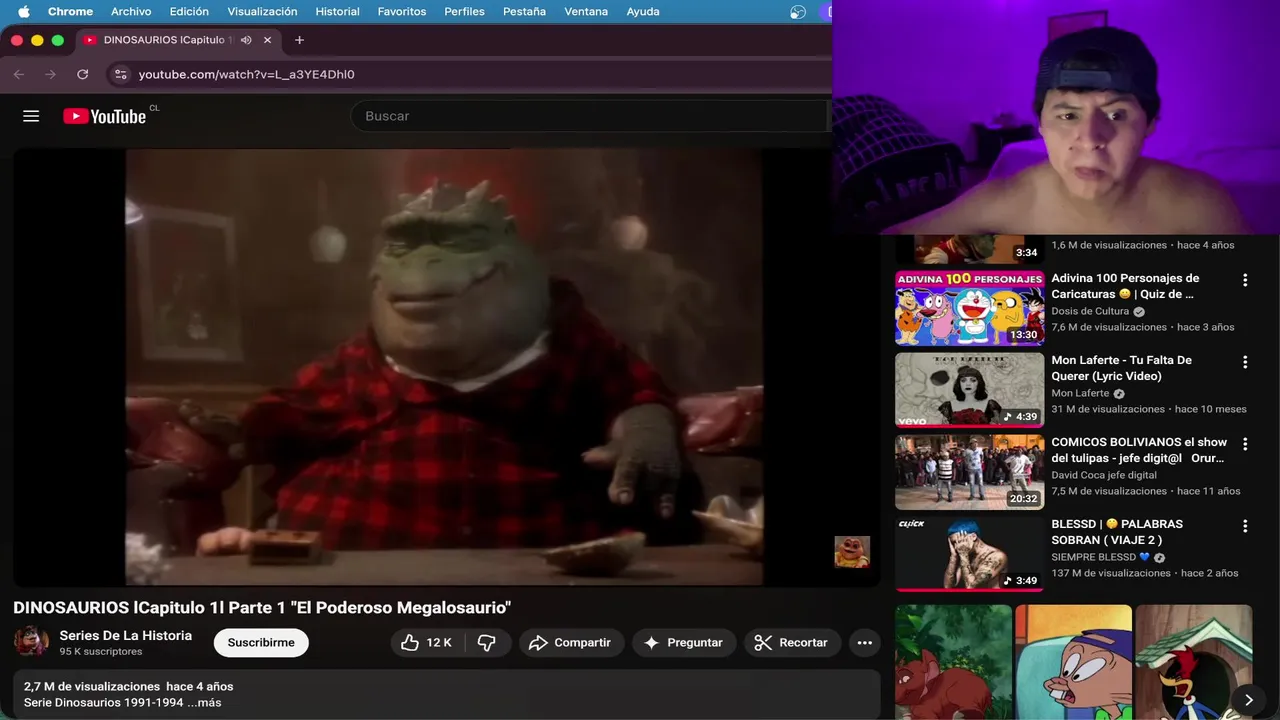Click the Chrome forward arrow
The image size is (1280, 720).
(50, 74)
